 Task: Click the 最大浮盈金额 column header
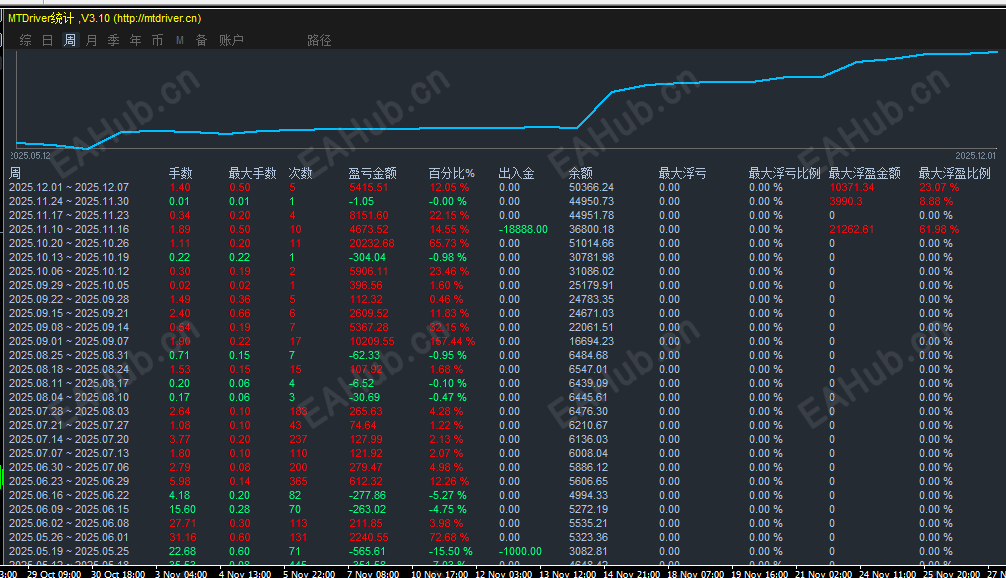(864, 173)
